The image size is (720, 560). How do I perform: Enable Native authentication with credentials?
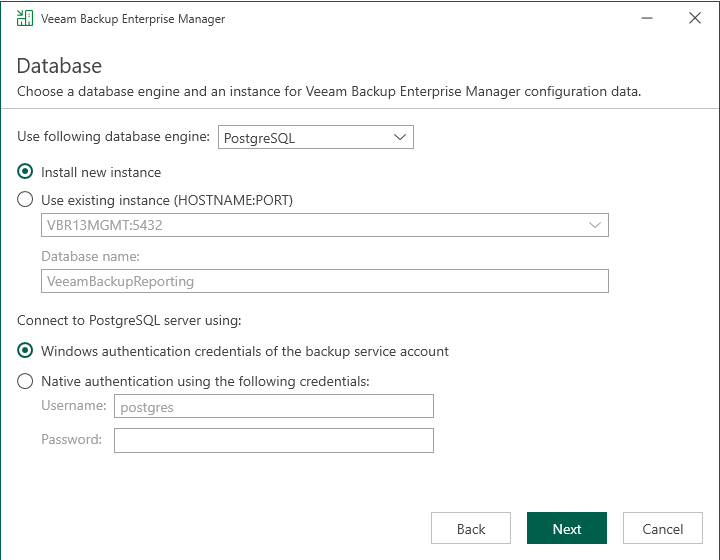click(26, 381)
